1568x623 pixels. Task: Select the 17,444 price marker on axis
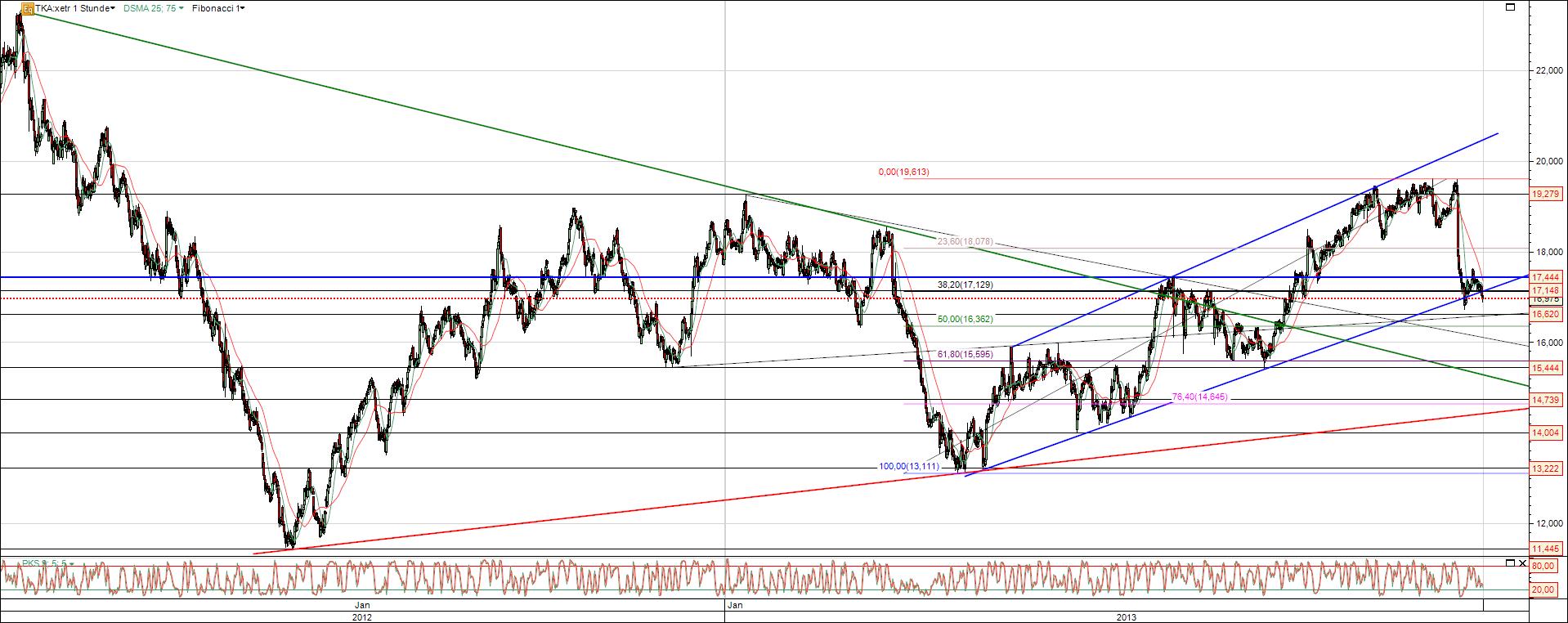(1546, 277)
